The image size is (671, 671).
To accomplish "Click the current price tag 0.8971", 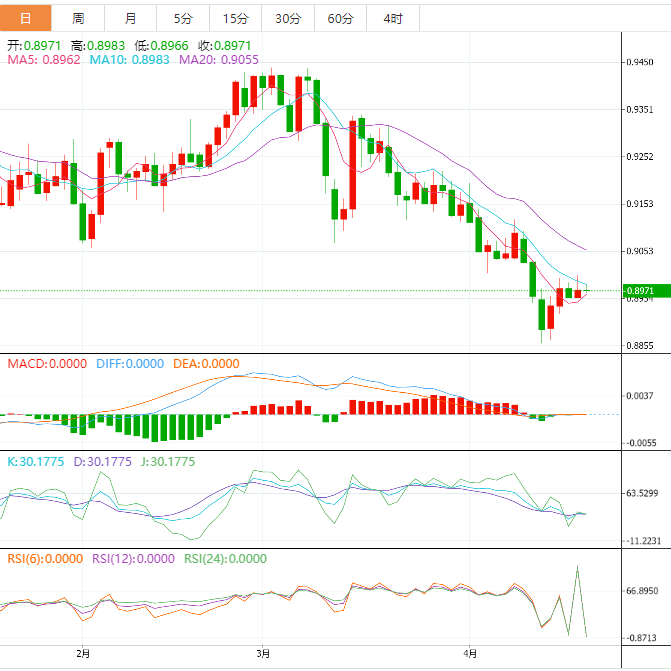I will tap(640, 291).
